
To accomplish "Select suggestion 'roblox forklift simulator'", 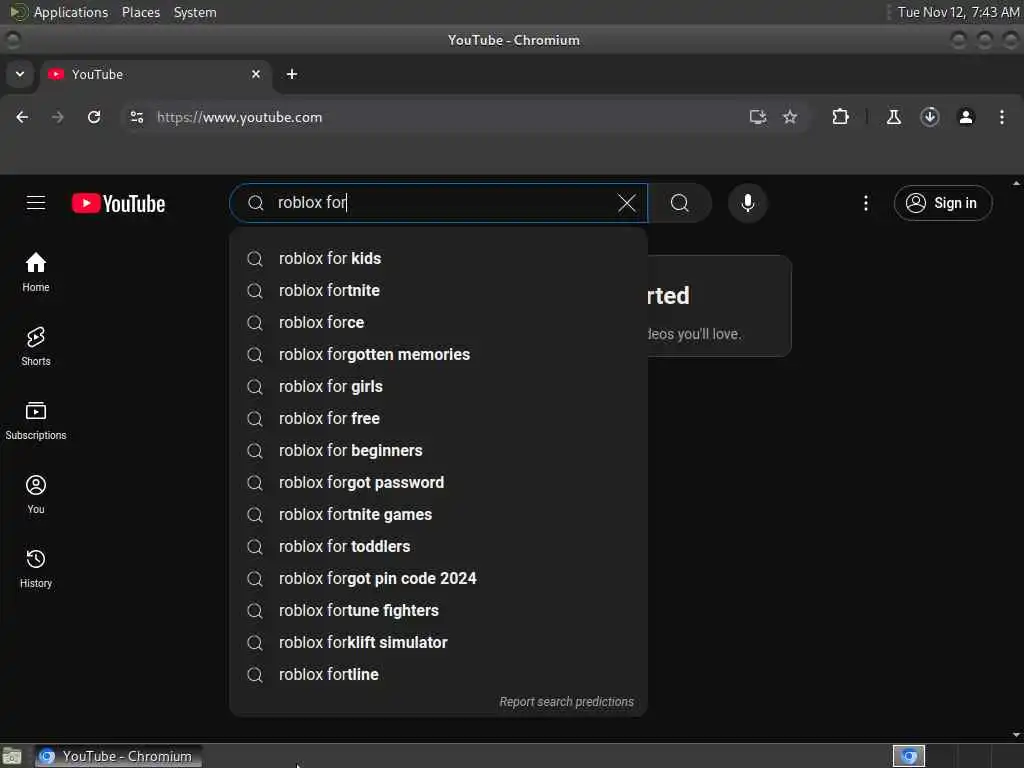I will tap(438, 643).
